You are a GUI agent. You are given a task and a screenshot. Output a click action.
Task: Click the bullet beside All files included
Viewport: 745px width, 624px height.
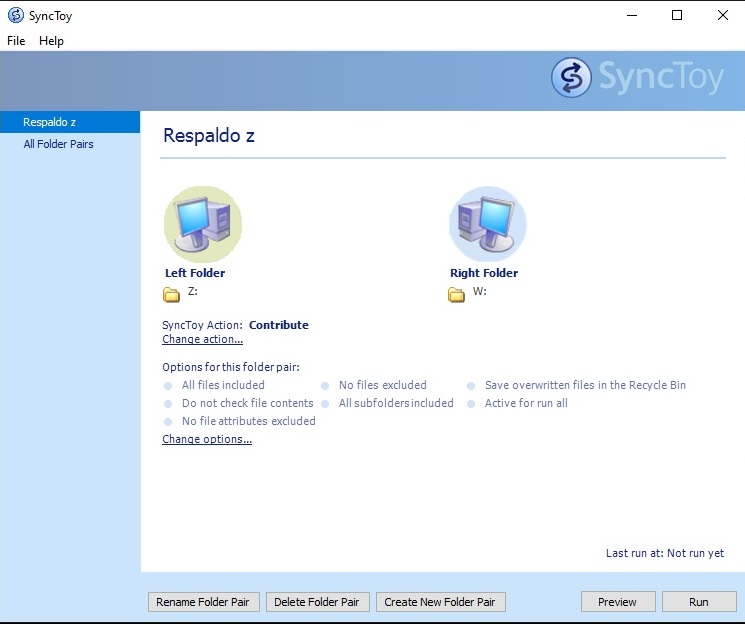coord(168,385)
